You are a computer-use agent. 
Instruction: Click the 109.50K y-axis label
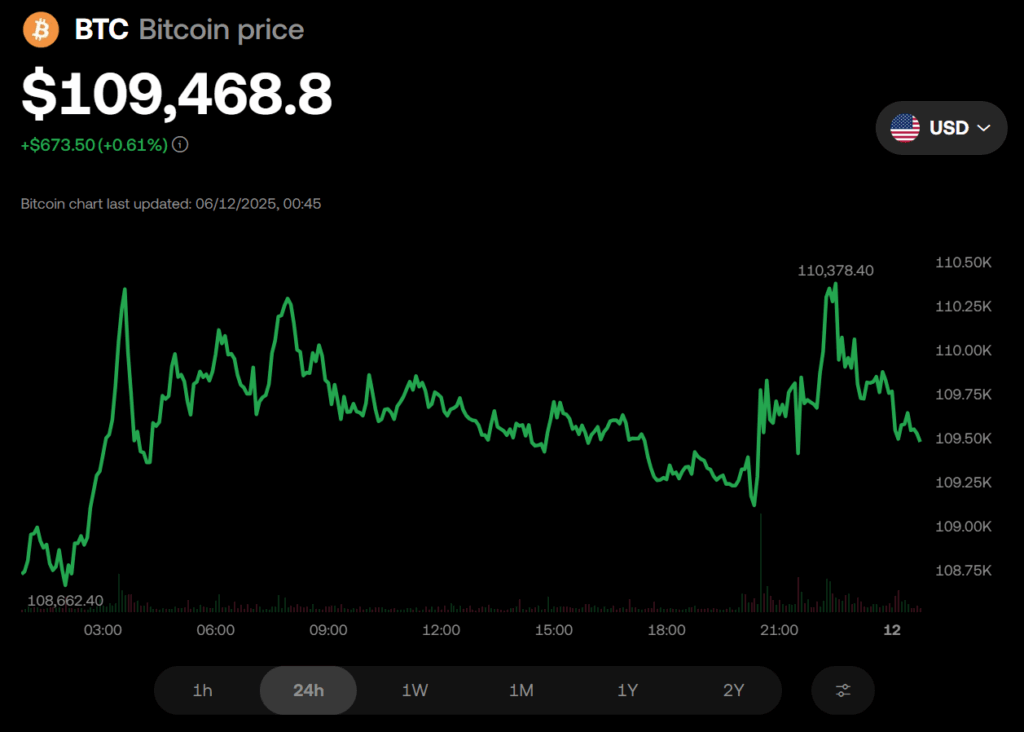click(x=963, y=438)
